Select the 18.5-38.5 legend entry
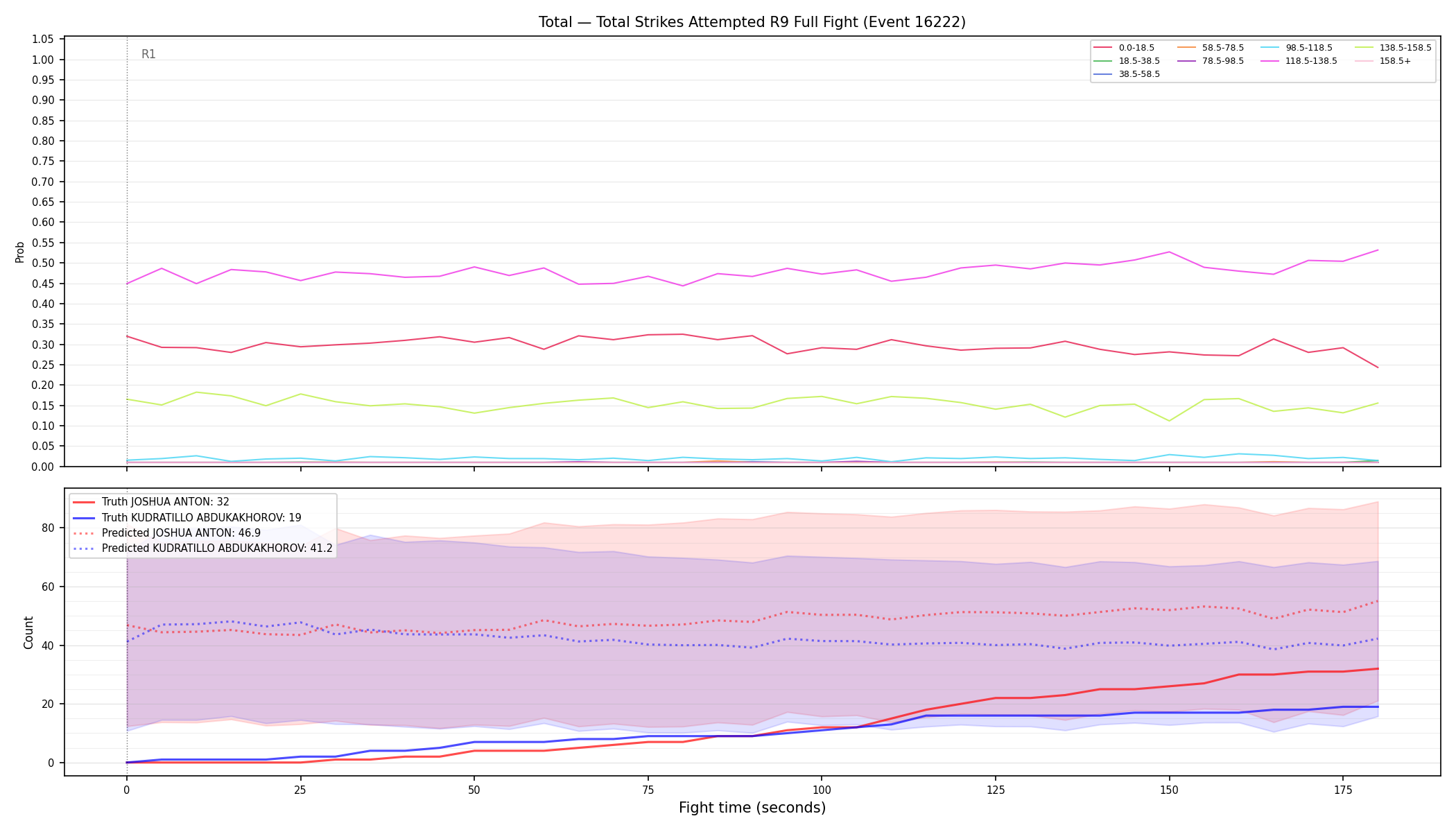This screenshot has height=832, width=1456. (x=1127, y=61)
